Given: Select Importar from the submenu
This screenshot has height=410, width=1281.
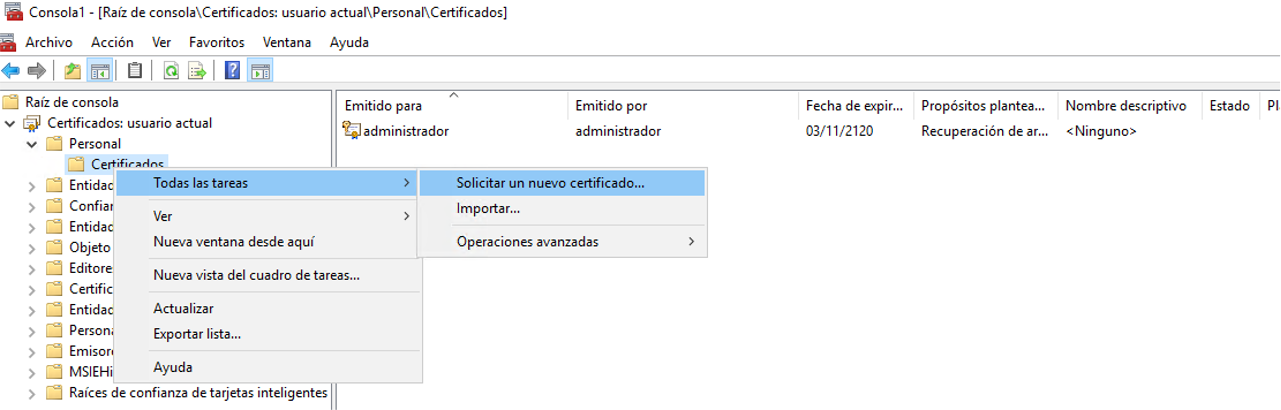Looking at the screenshot, I should point(488,209).
